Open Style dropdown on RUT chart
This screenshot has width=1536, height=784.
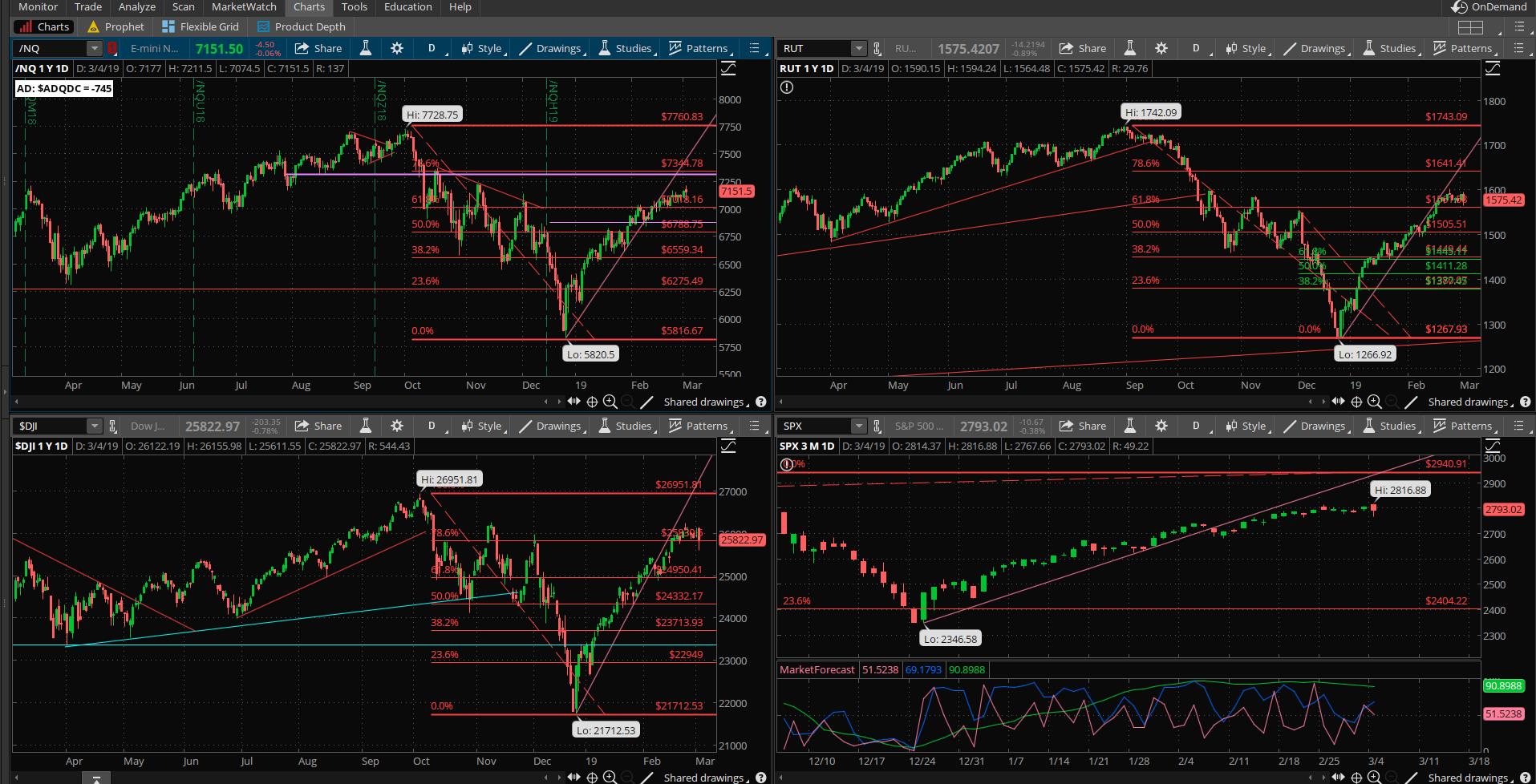(1246, 48)
